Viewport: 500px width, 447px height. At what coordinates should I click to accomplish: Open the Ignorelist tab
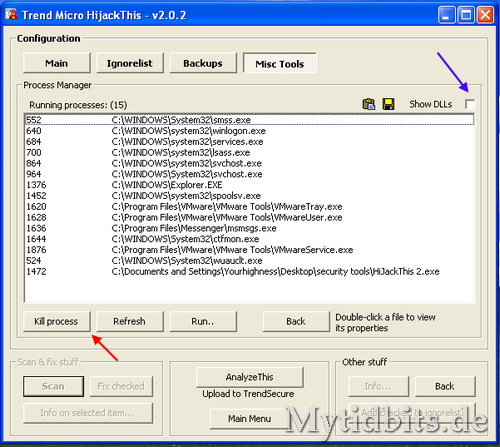click(130, 63)
